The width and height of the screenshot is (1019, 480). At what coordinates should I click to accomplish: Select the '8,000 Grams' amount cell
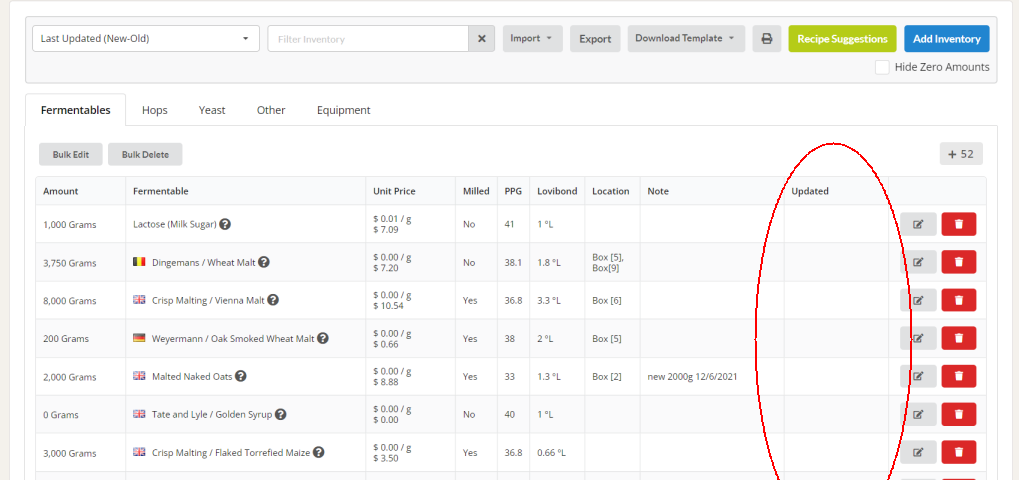pyautogui.click(x=70, y=301)
